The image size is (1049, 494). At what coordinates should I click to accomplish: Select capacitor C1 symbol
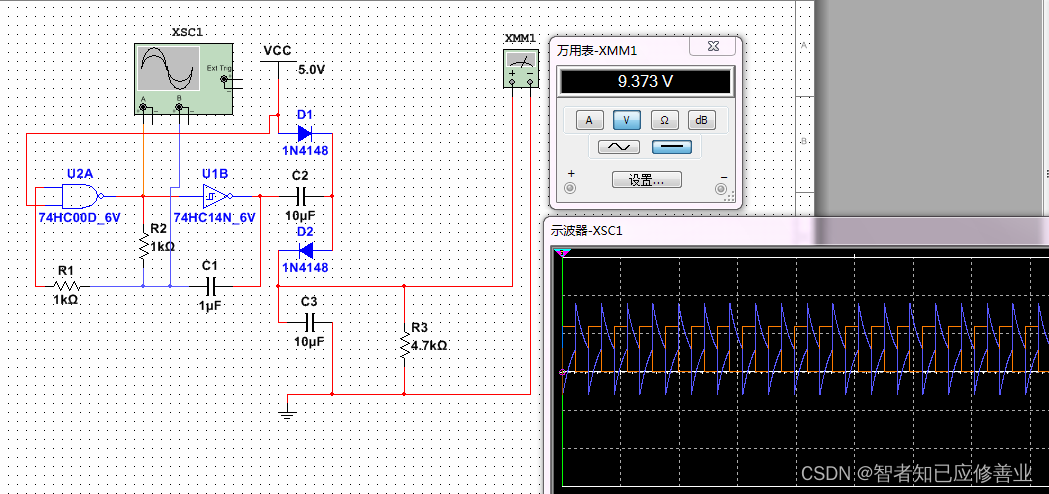pos(213,286)
